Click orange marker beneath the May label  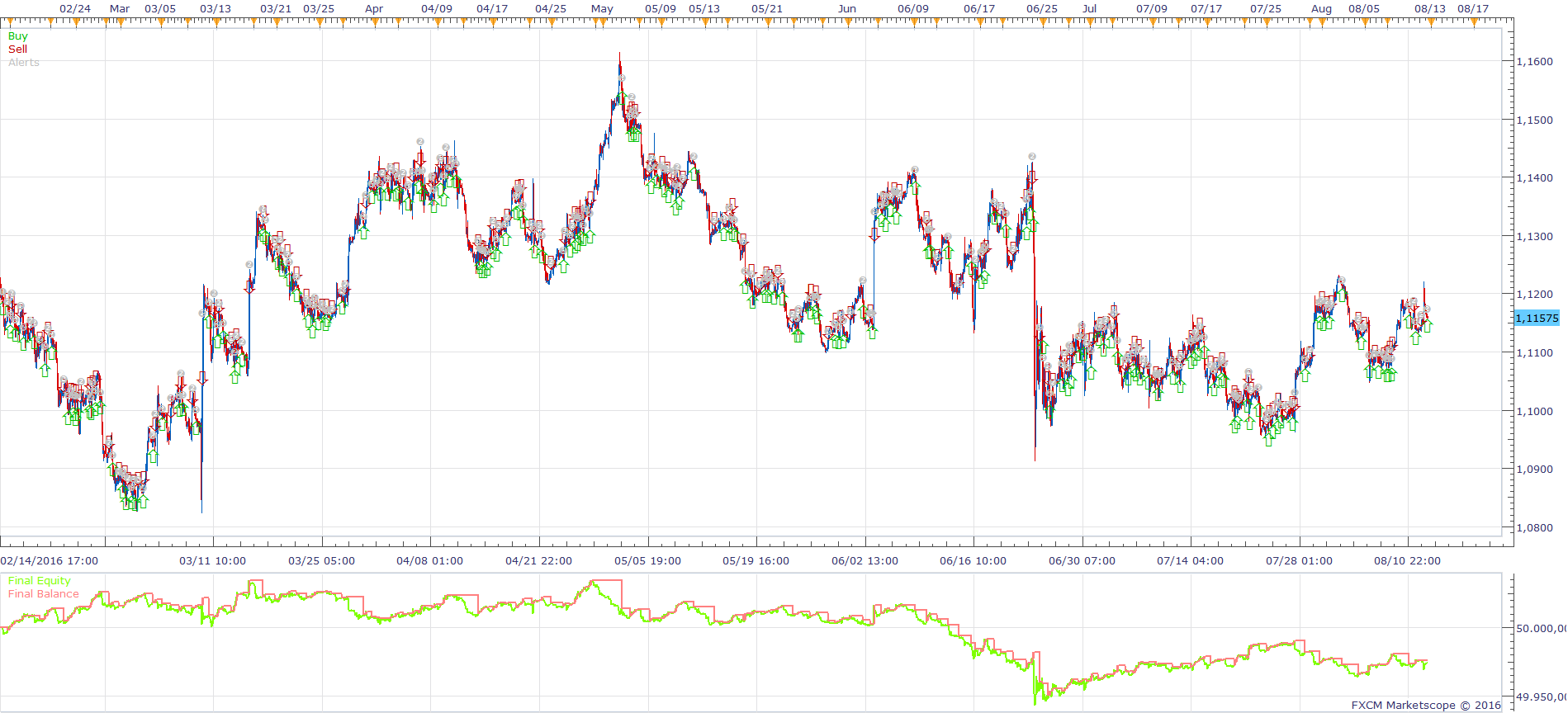coord(602,22)
